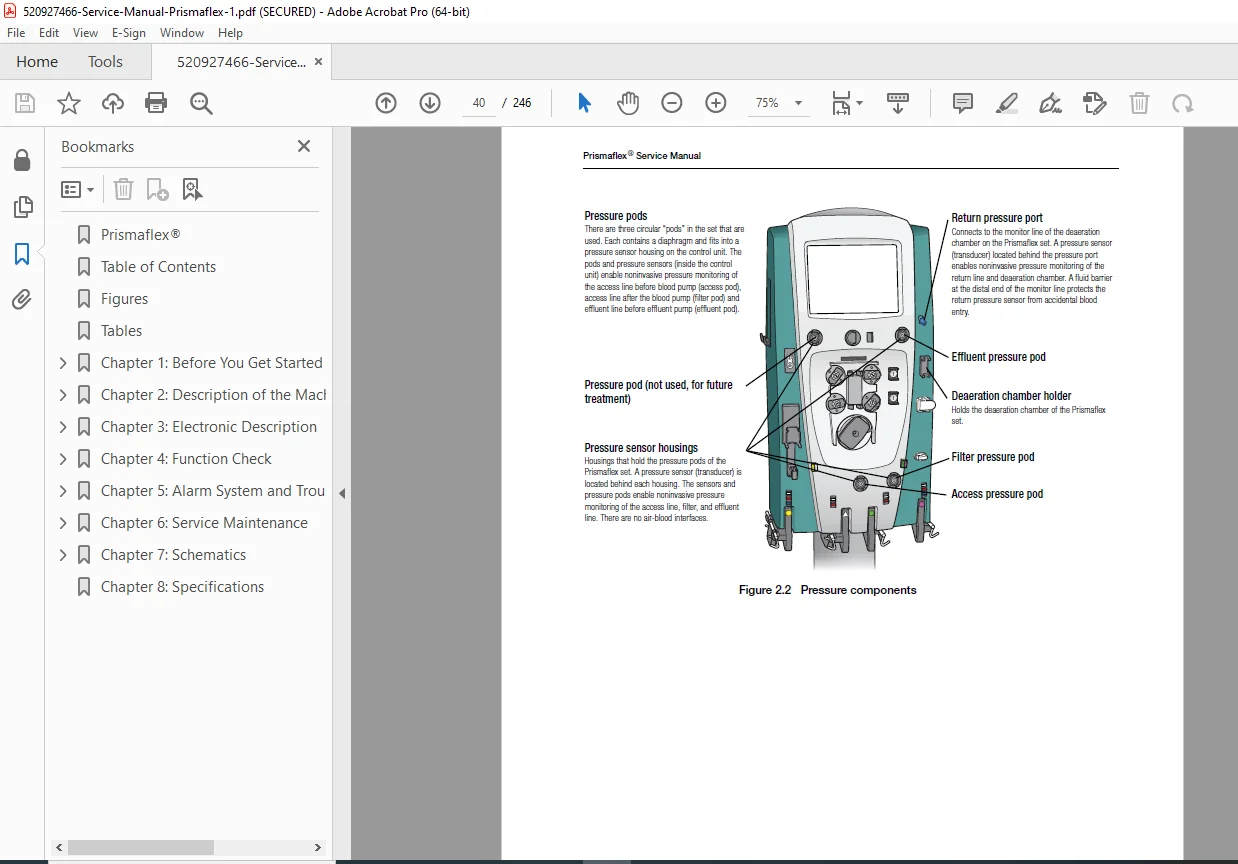
Task: Open the Help menu
Action: [230, 33]
